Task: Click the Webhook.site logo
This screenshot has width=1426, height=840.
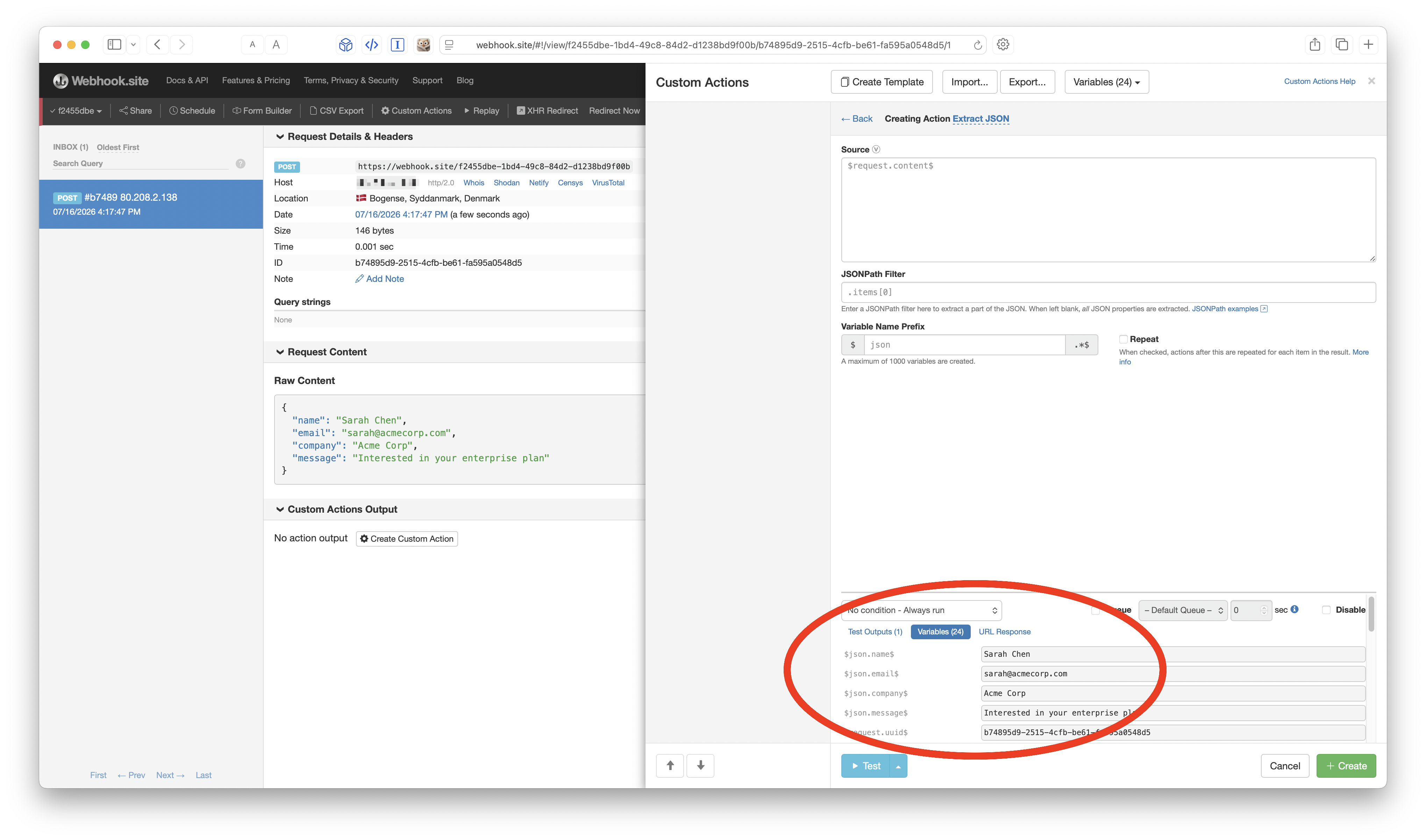Action: pyautogui.click(x=101, y=81)
